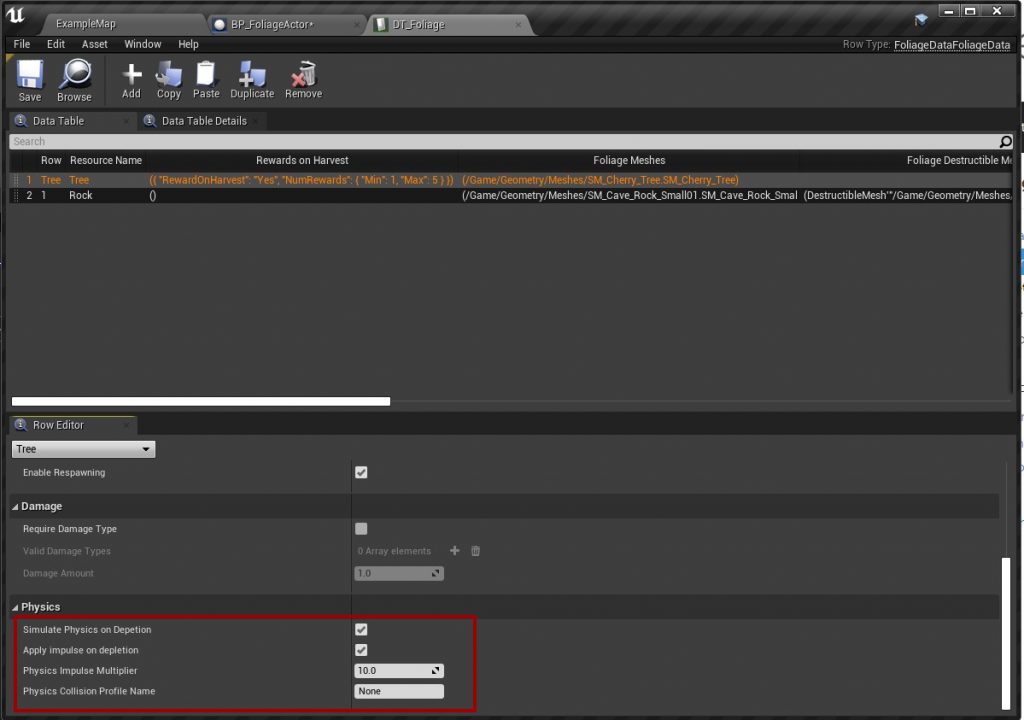Click the Data Table tab icon

[21, 121]
